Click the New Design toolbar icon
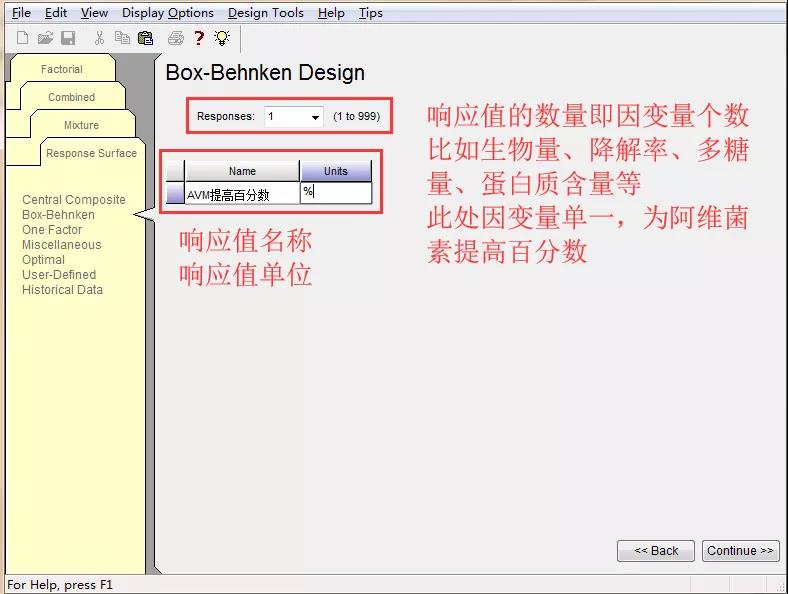Image resolution: width=788 pixels, height=594 pixels. click(x=22, y=38)
